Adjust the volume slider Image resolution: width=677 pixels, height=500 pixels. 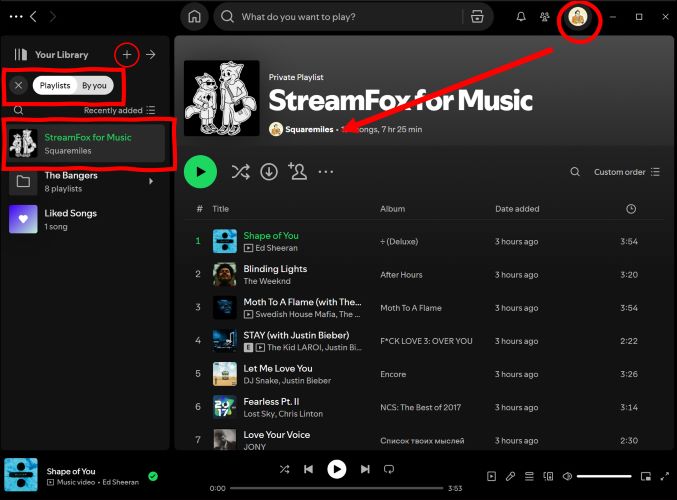pyautogui.click(x=604, y=476)
